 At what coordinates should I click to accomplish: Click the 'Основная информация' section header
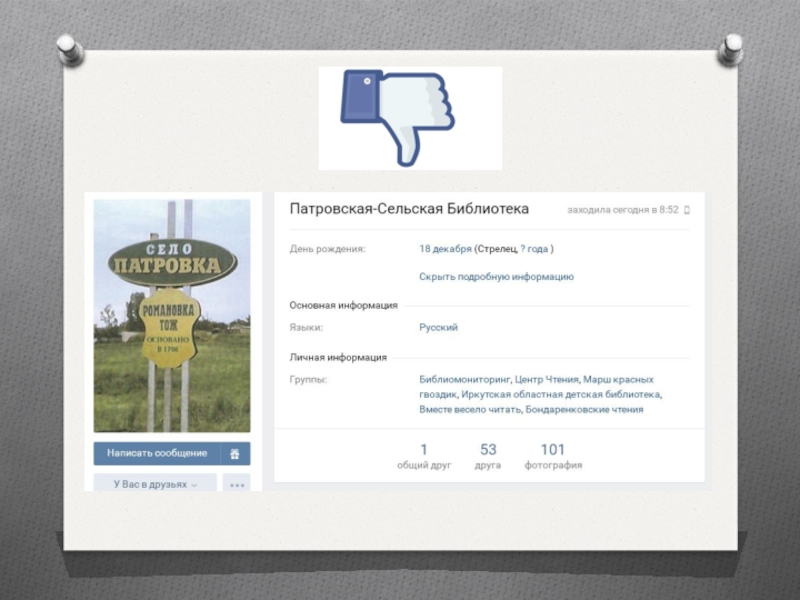click(343, 306)
